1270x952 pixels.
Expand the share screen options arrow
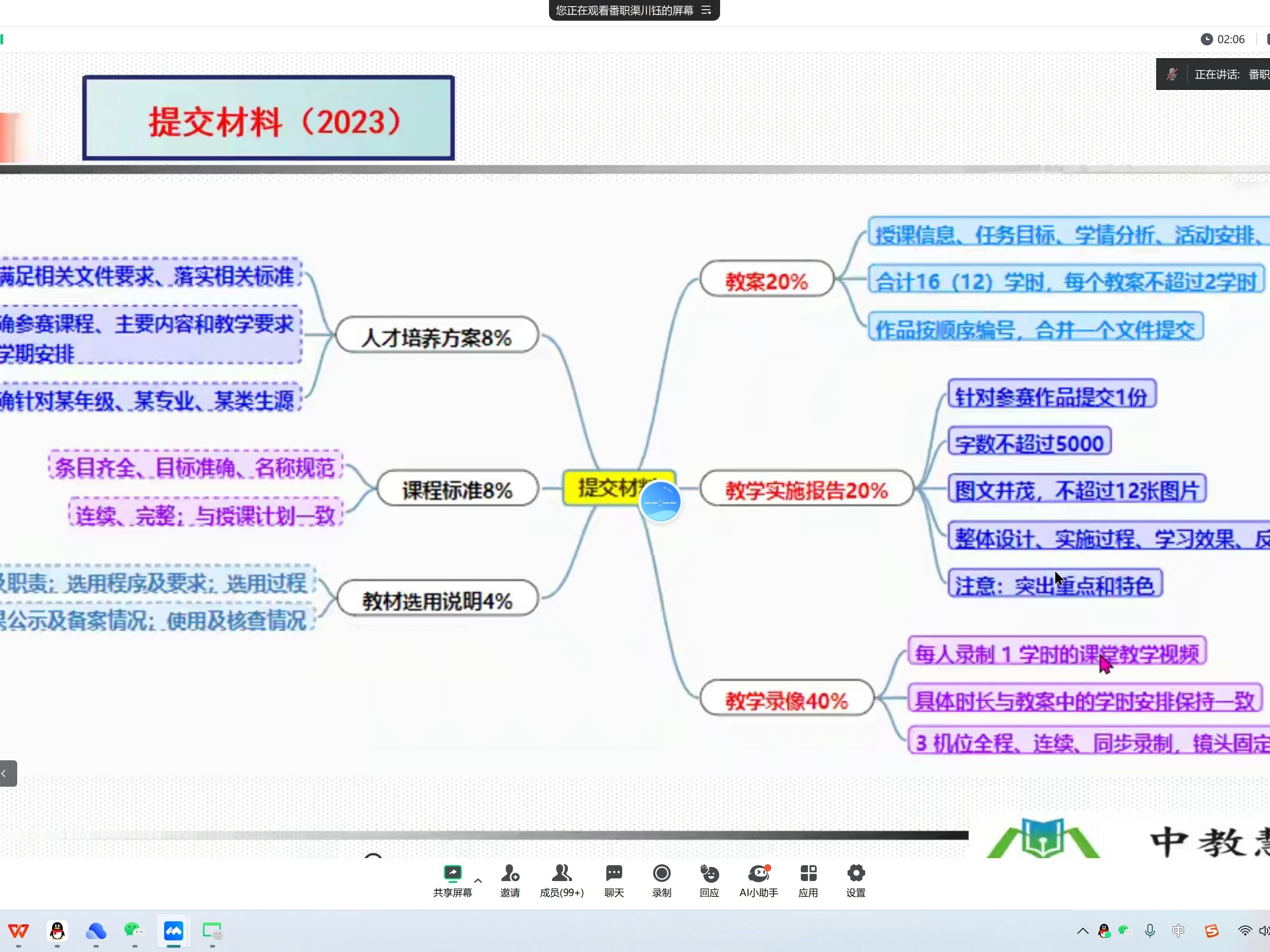click(478, 880)
